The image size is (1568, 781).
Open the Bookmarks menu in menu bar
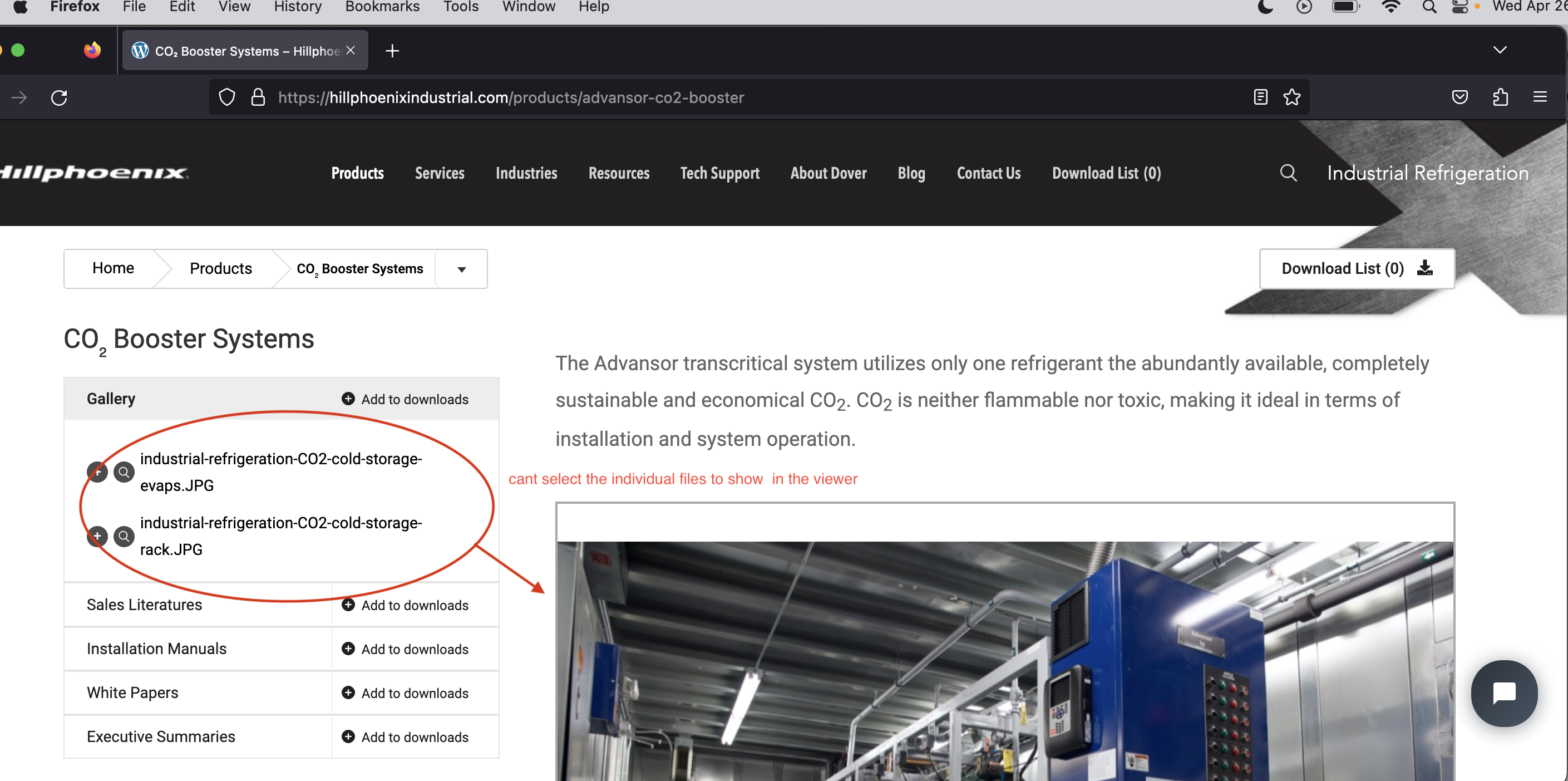coord(382,7)
